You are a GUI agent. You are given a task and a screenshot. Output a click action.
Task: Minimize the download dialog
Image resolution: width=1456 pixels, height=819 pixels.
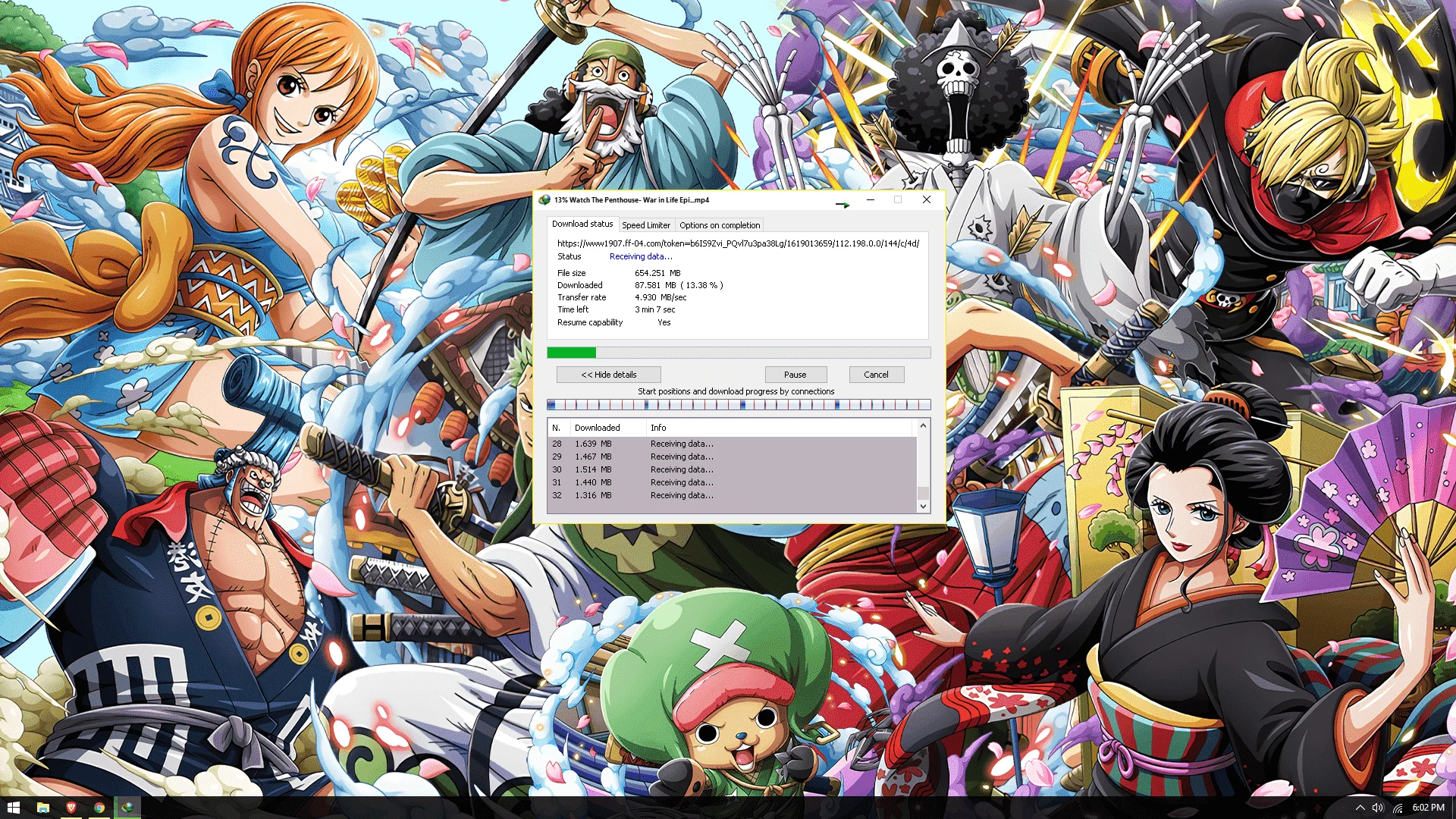click(871, 200)
